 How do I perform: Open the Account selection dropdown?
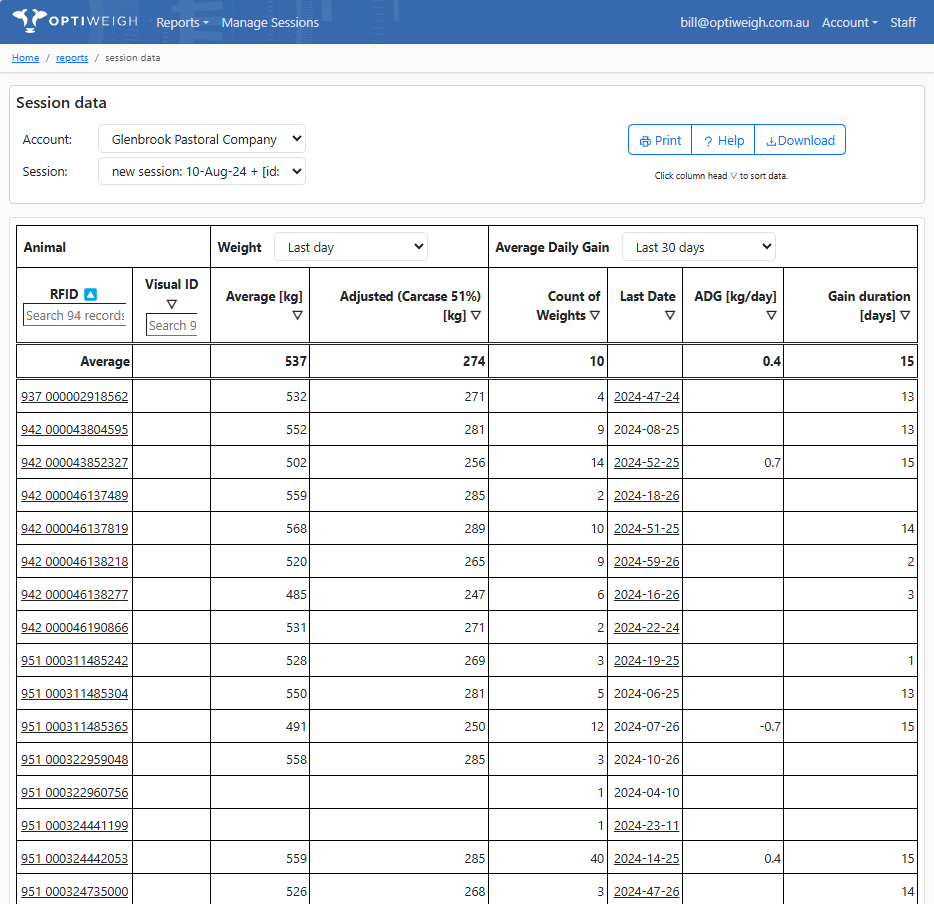201,139
